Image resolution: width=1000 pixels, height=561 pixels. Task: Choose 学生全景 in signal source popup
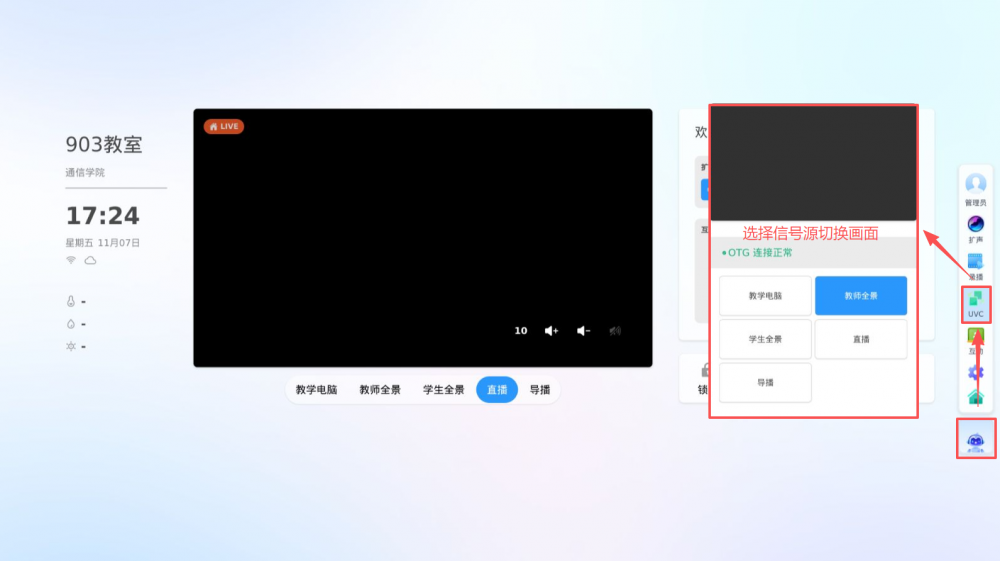(765, 339)
